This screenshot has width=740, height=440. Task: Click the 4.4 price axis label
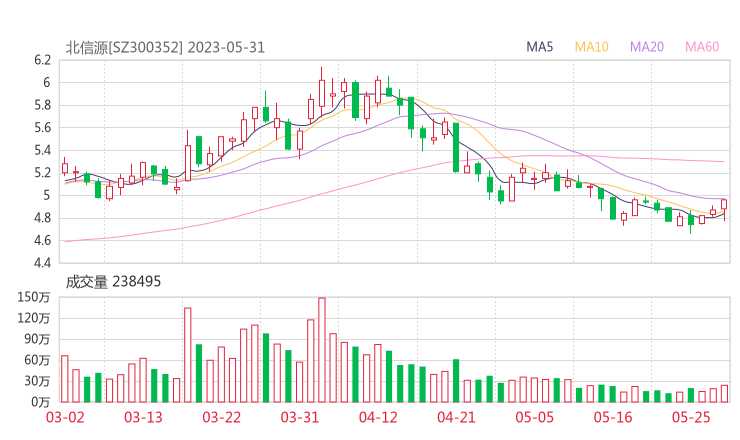[42, 262]
